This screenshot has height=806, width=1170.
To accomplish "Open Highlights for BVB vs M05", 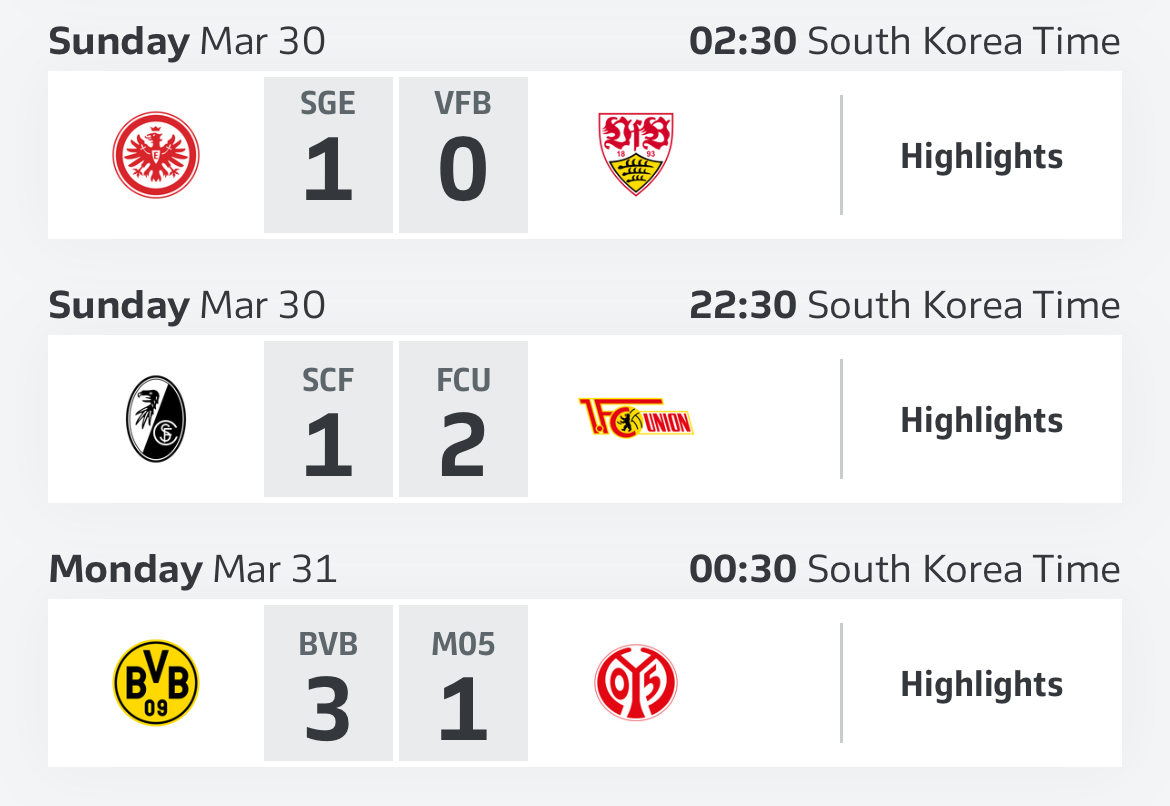I will (x=982, y=684).
